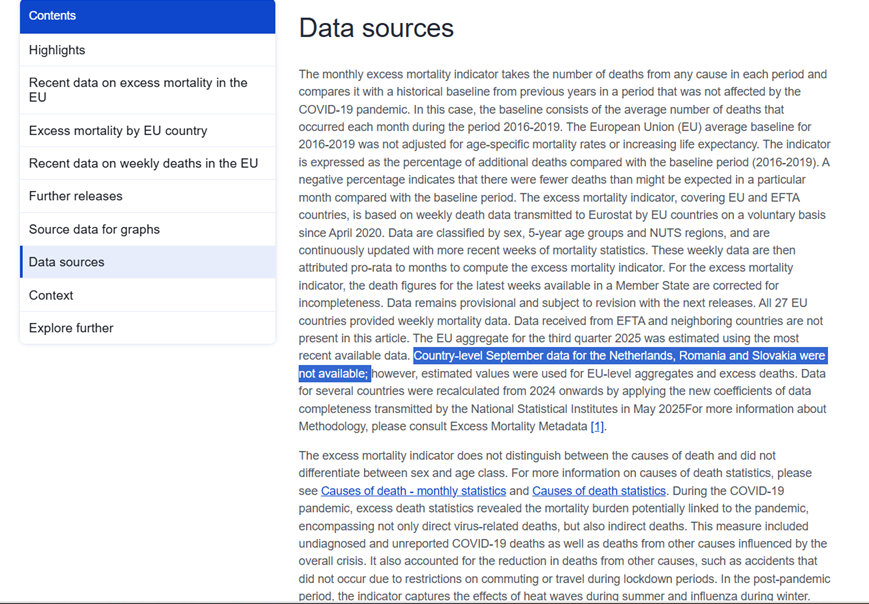Open Explore further in the contents list

[x=71, y=329]
